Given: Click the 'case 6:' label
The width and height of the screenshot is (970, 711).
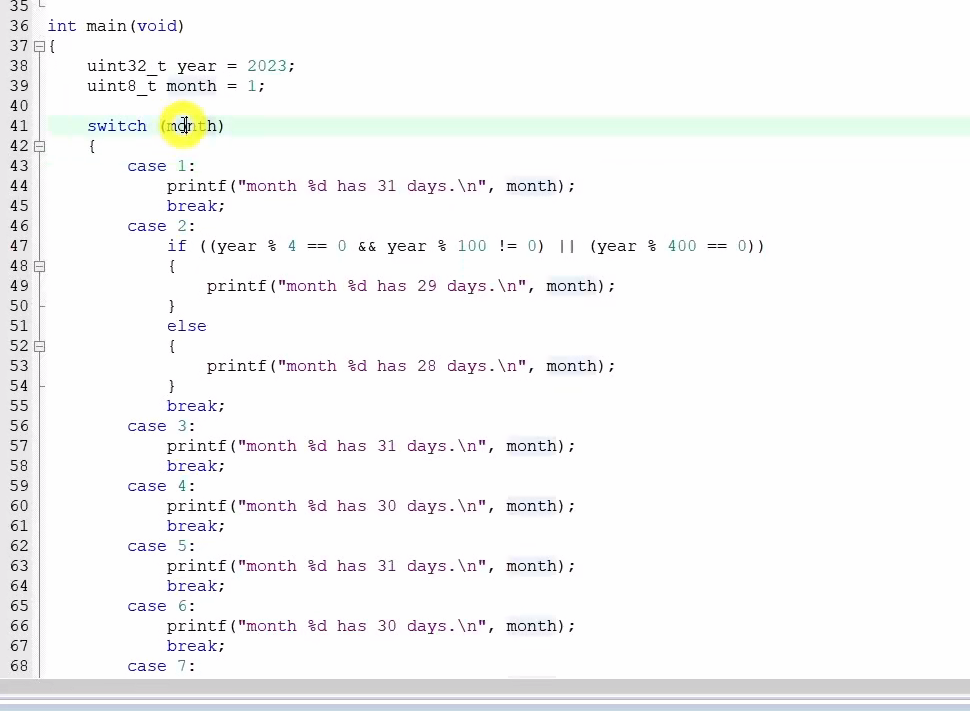Looking at the screenshot, I should [161, 606].
